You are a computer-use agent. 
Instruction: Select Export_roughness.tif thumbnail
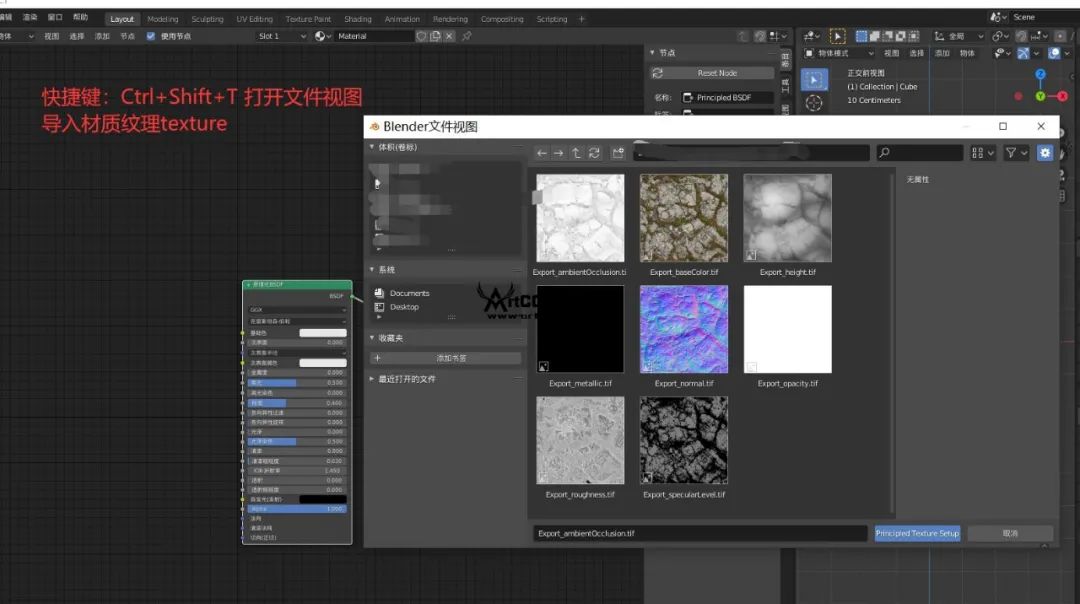(580, 440)
